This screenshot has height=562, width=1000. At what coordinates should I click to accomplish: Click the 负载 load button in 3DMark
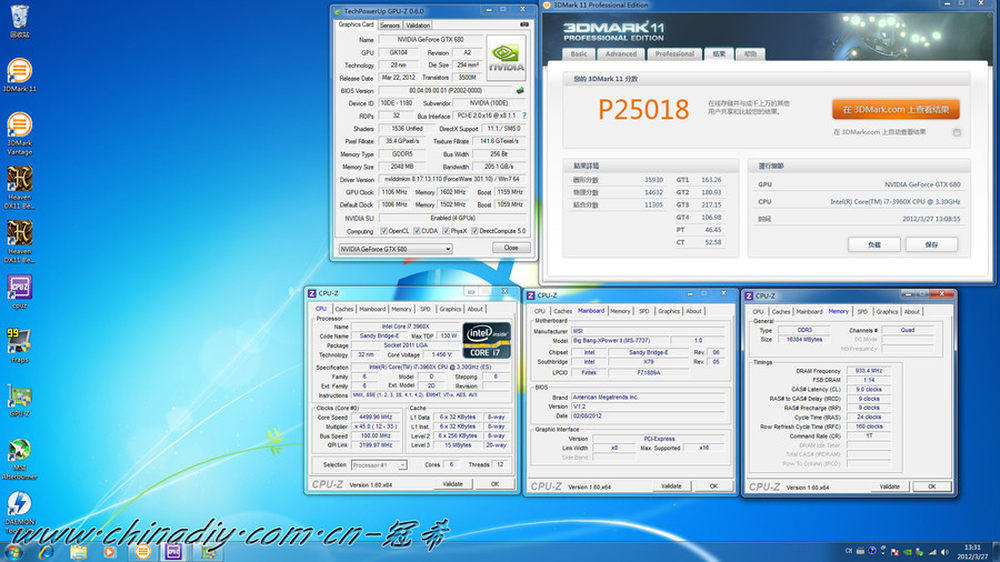coord(874,244)
